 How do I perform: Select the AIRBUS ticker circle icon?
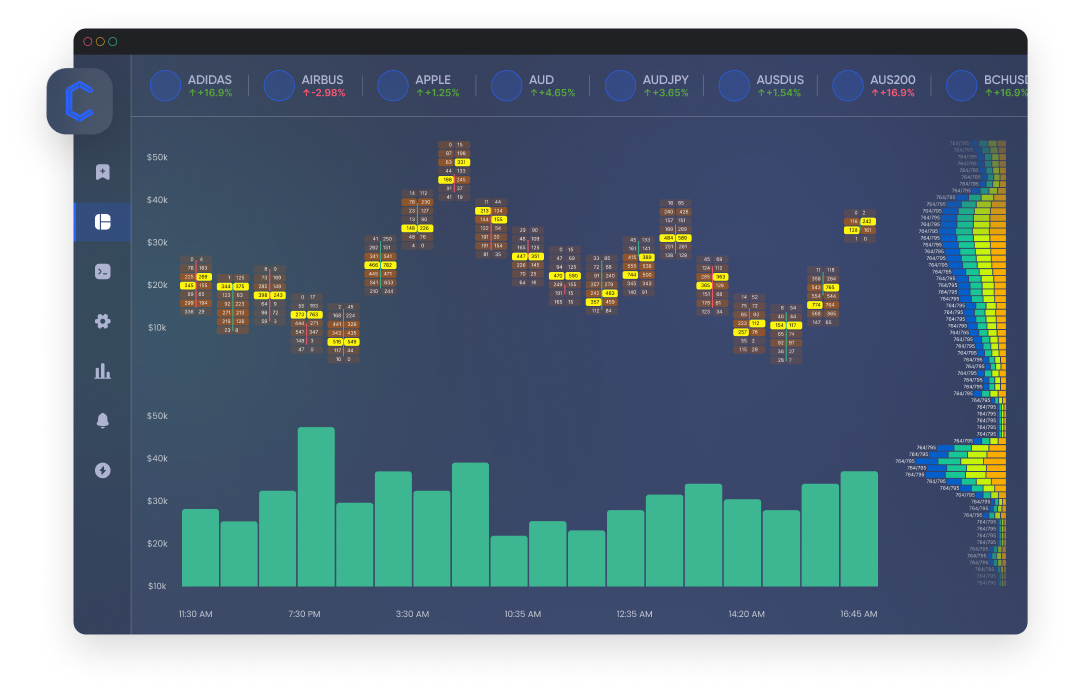(279, 86)
